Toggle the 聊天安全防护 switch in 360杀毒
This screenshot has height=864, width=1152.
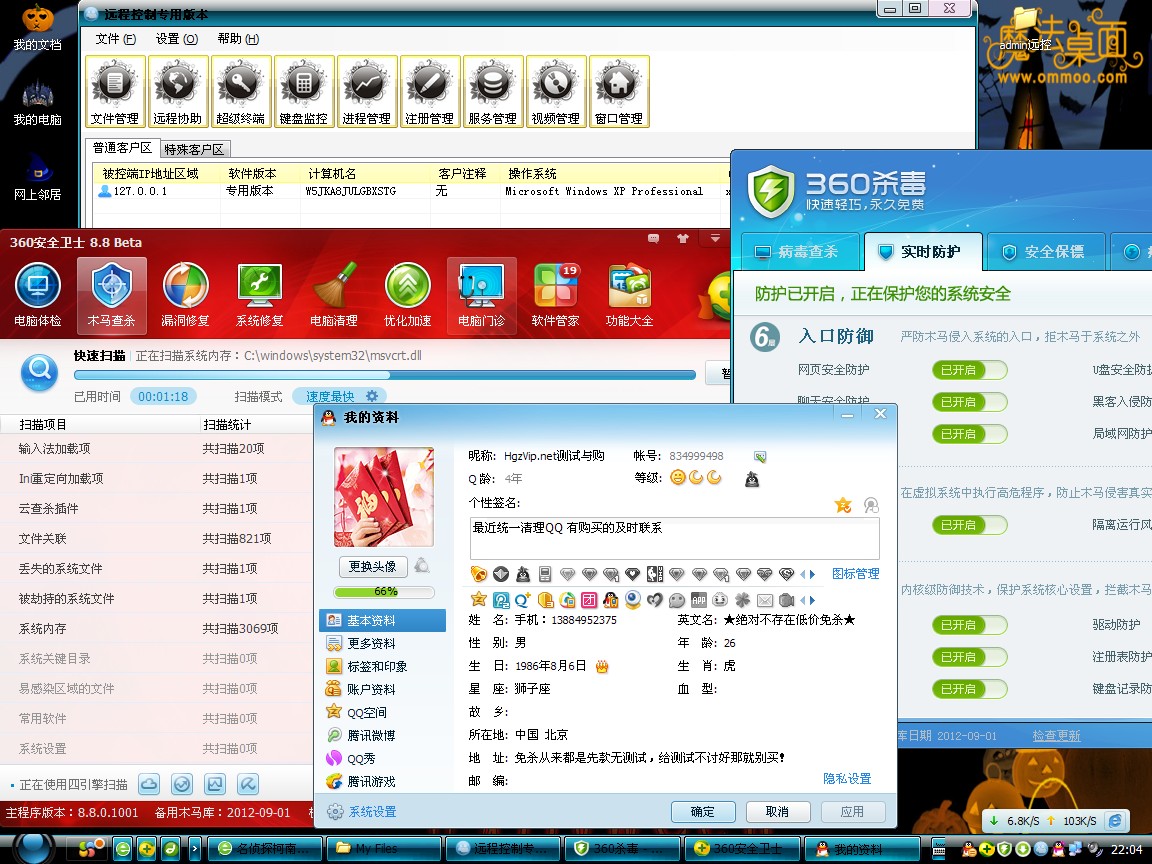(969, 402)
